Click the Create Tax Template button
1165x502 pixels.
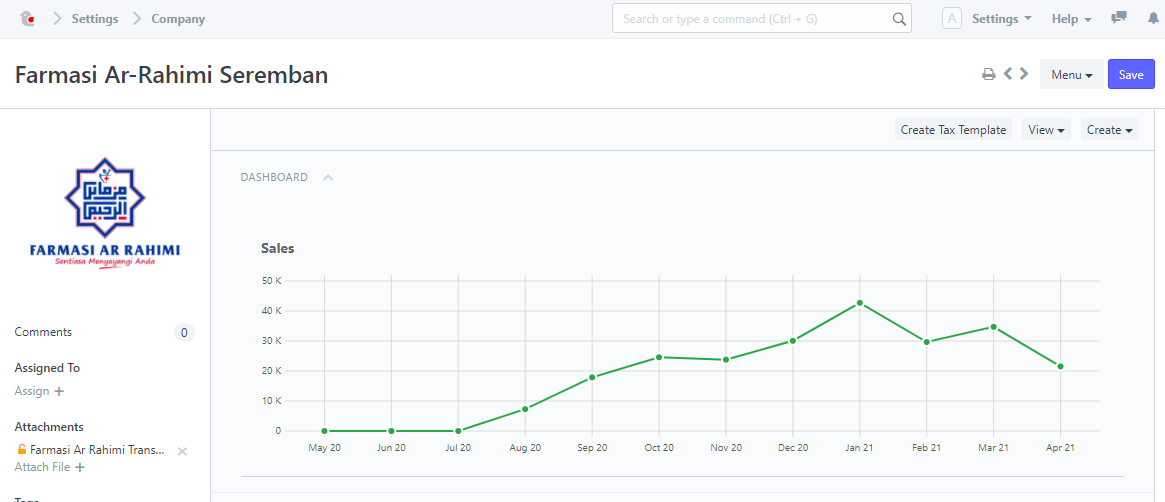tap(953, 129)
